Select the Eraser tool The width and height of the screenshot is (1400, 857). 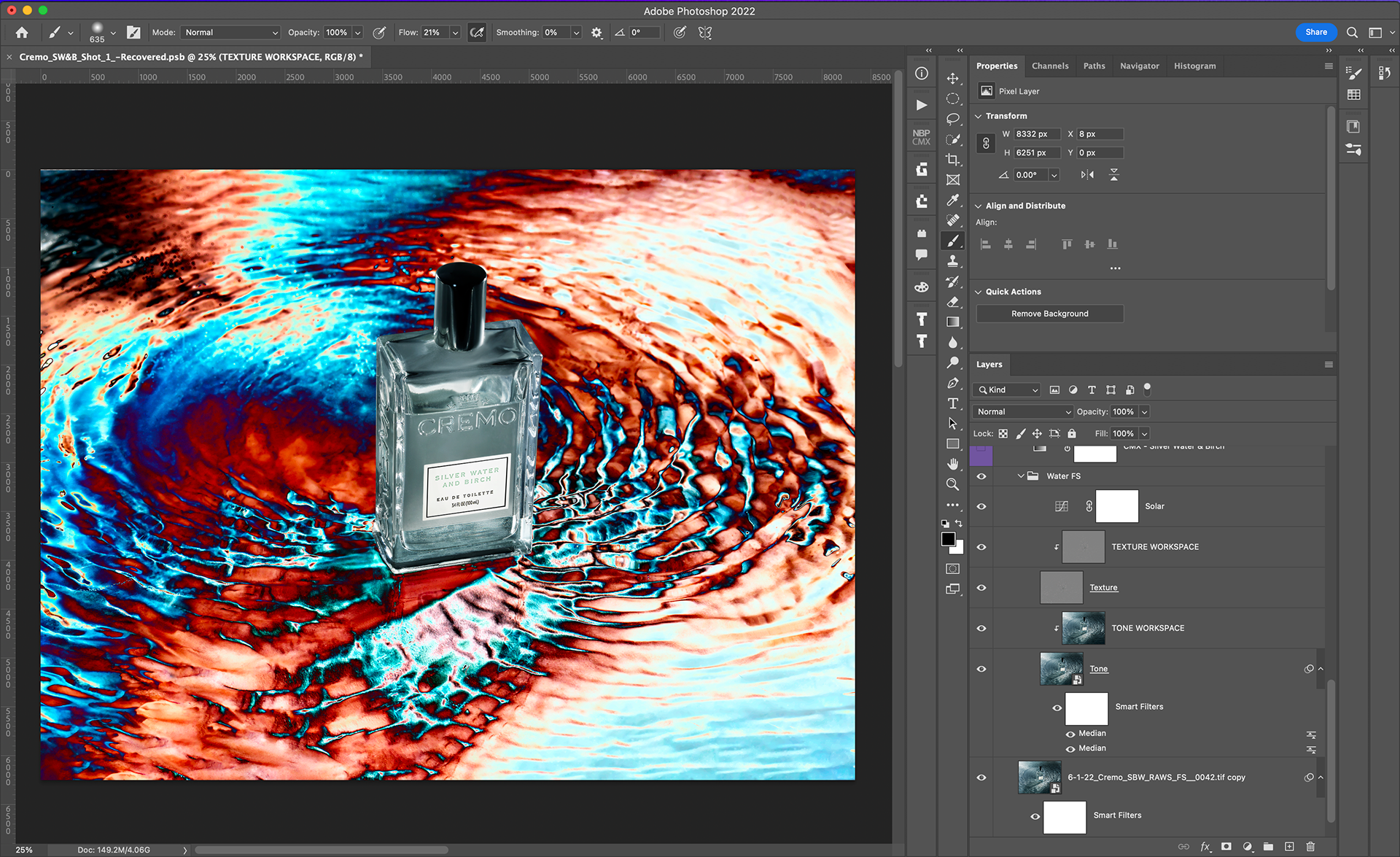tap(952, 301)
